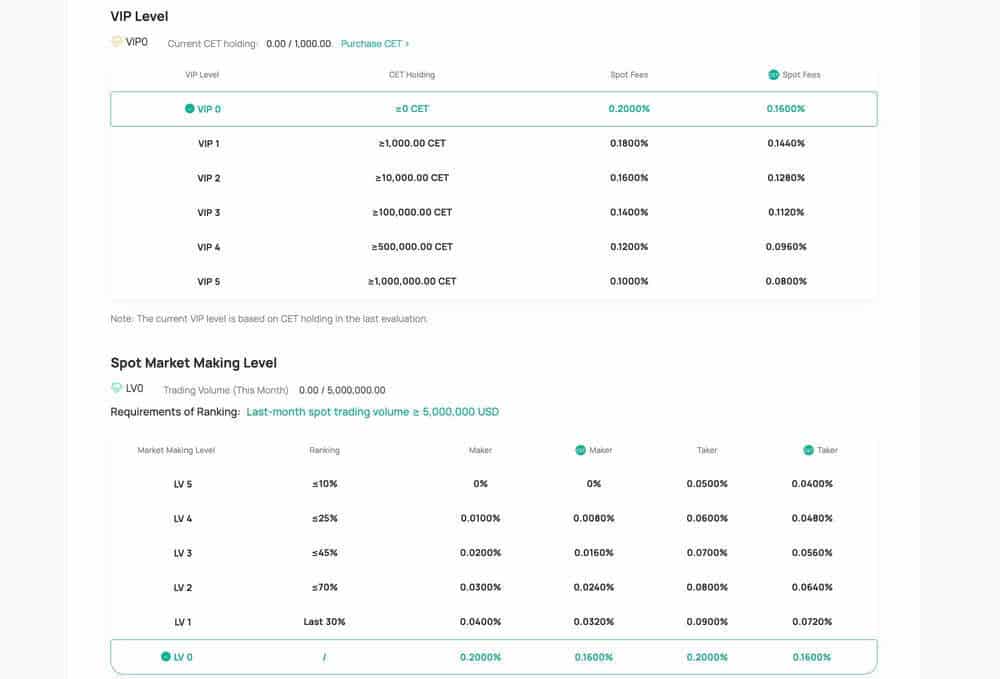Image resolution: width=1000 pixels, height=679 pixels.
Task: Click the ≤45% ranking cell
Action: [x=325, y=553]
